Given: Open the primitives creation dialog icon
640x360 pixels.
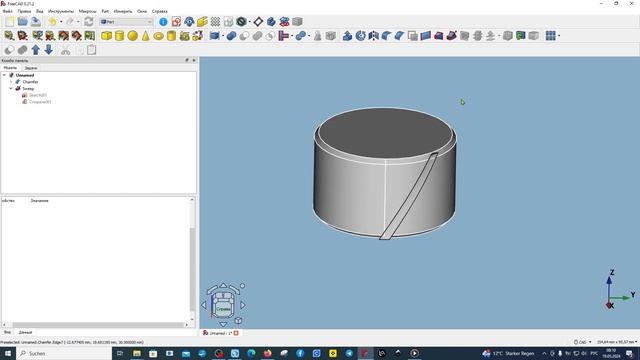Looking at the screenshot, I should [x=185, y=36].
